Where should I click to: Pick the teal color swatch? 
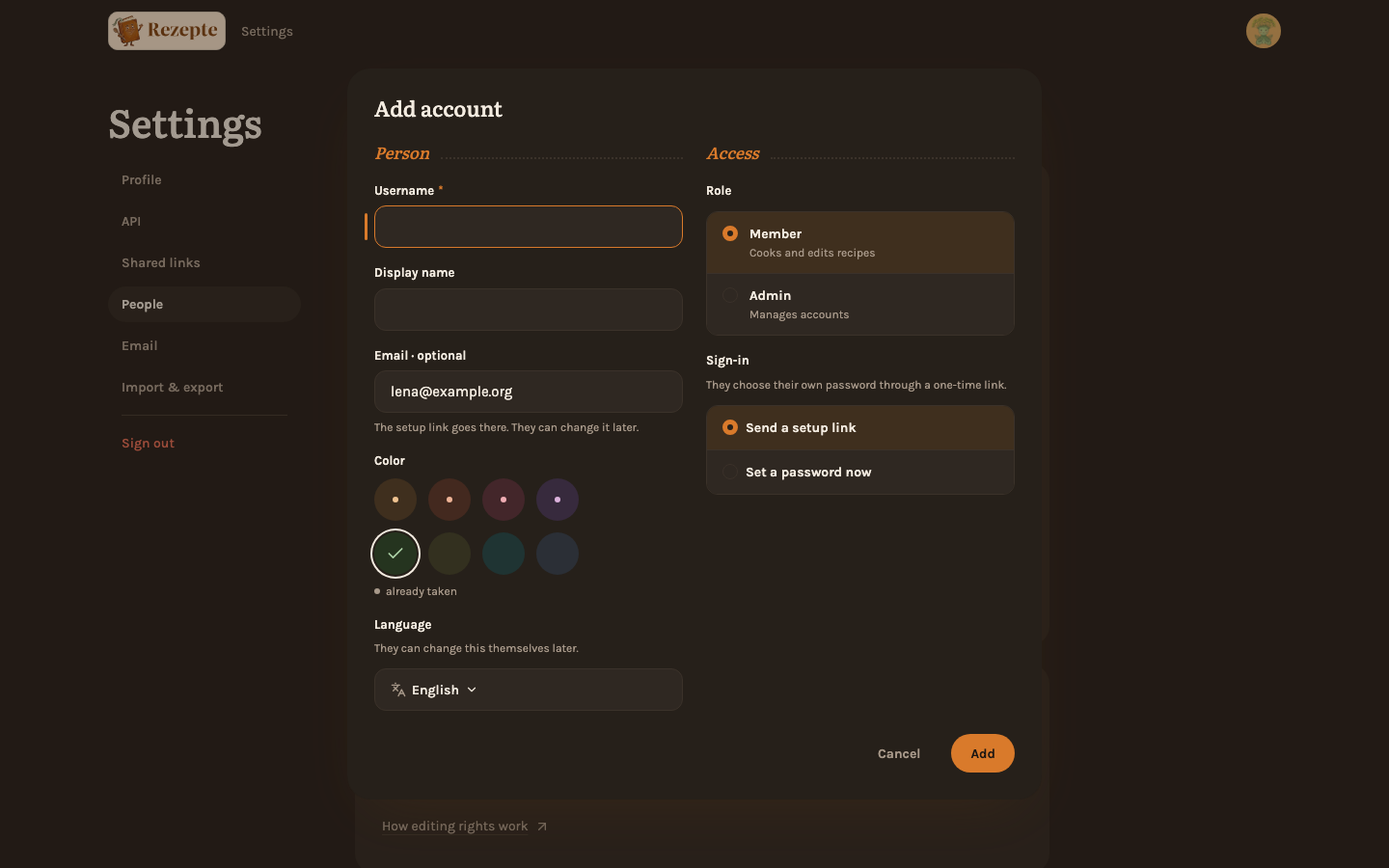[504, 554]
